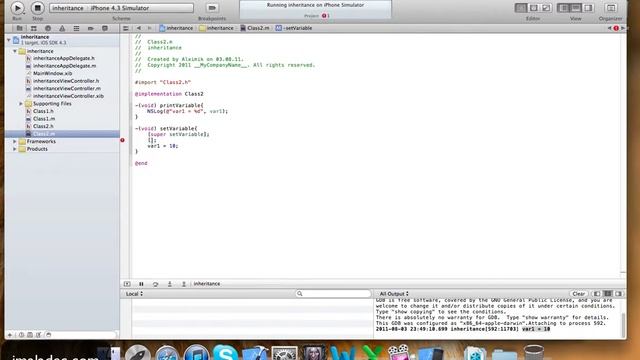
Task: Click the Step Over debug button
Action: tap(156, 284)
